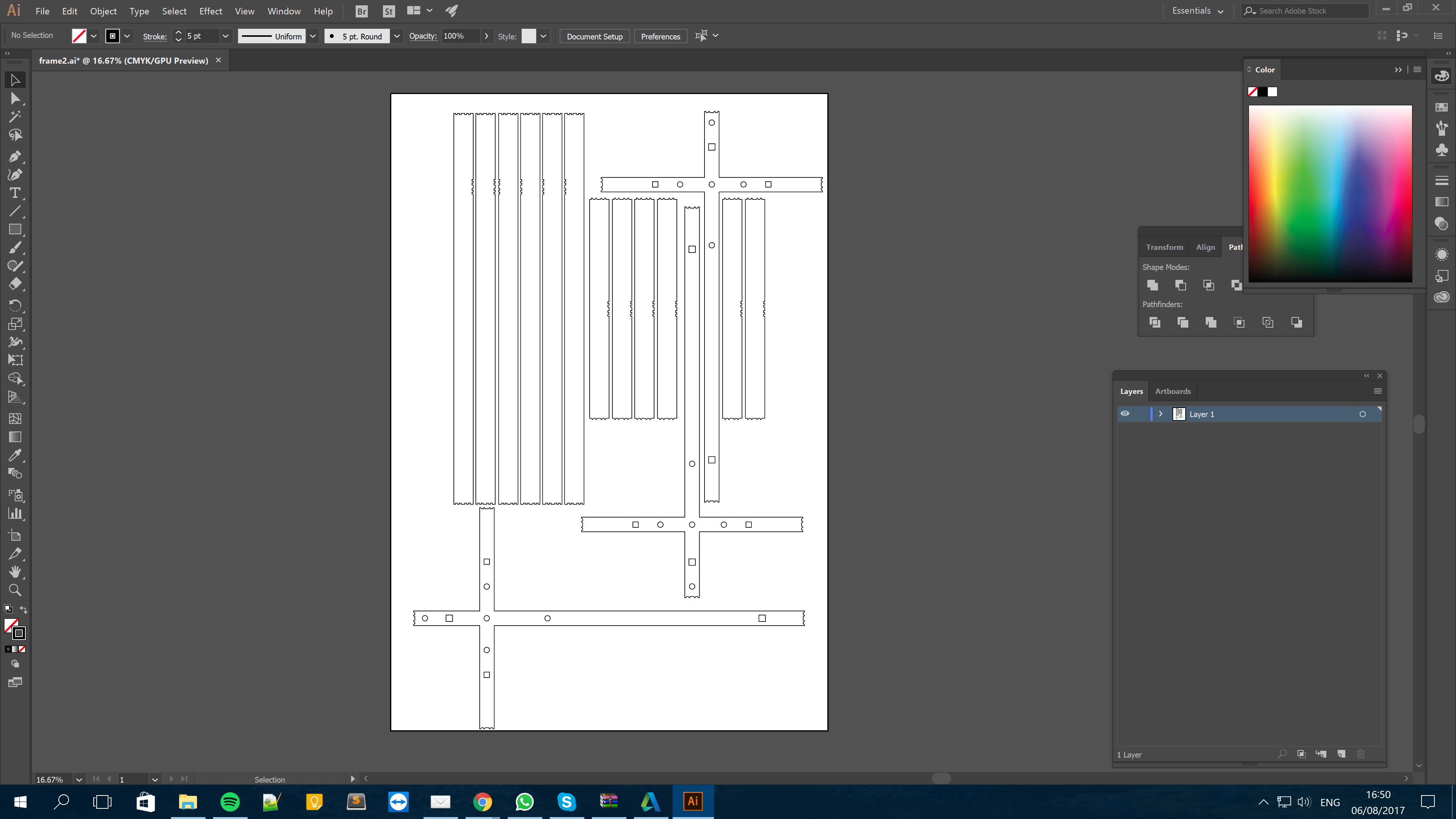Expand Layer 1 in Layers panel
This screenshot has width=1456, height=819.
(x=1160, y=414)
